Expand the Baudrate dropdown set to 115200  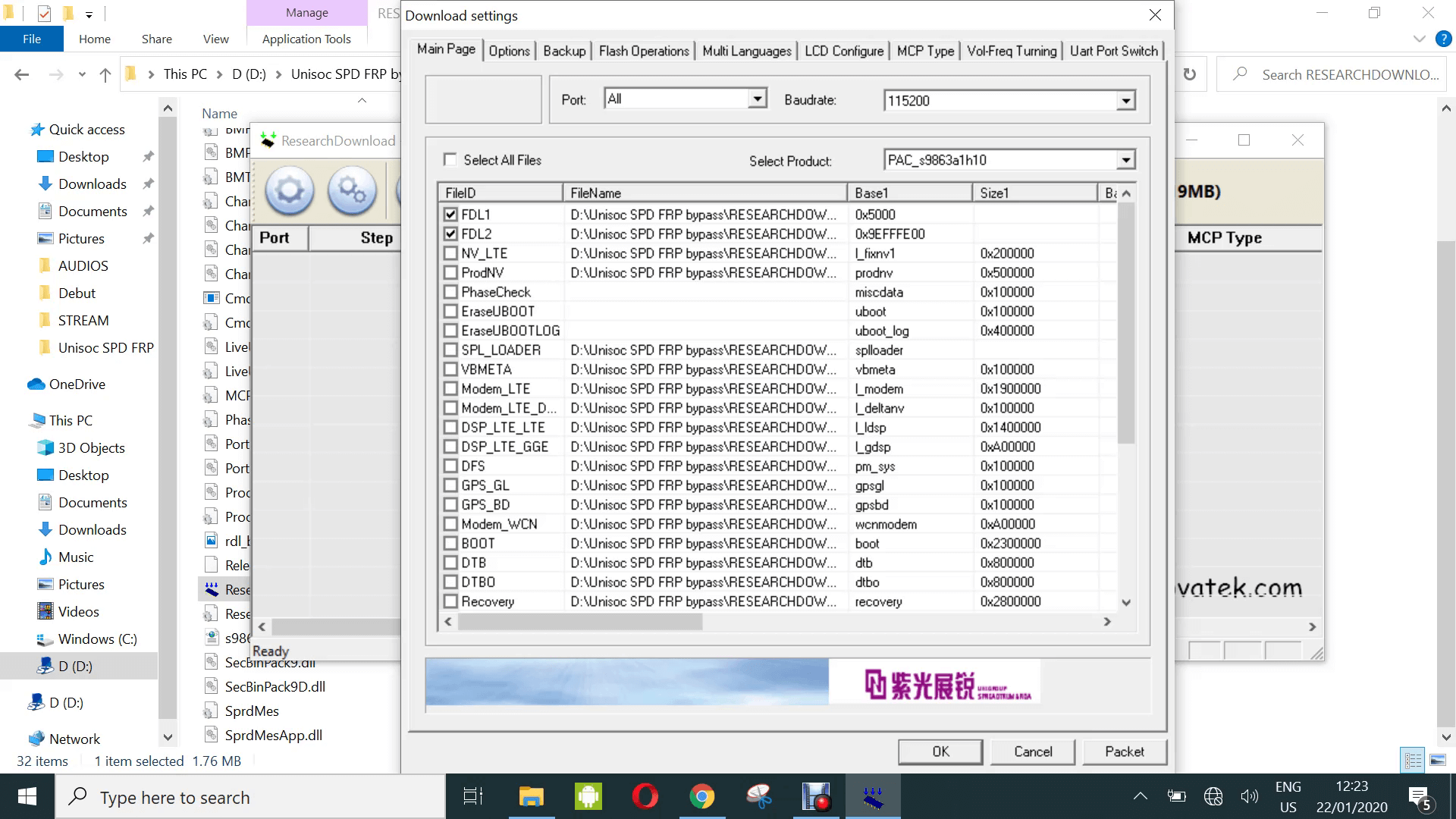(1127, 99)
